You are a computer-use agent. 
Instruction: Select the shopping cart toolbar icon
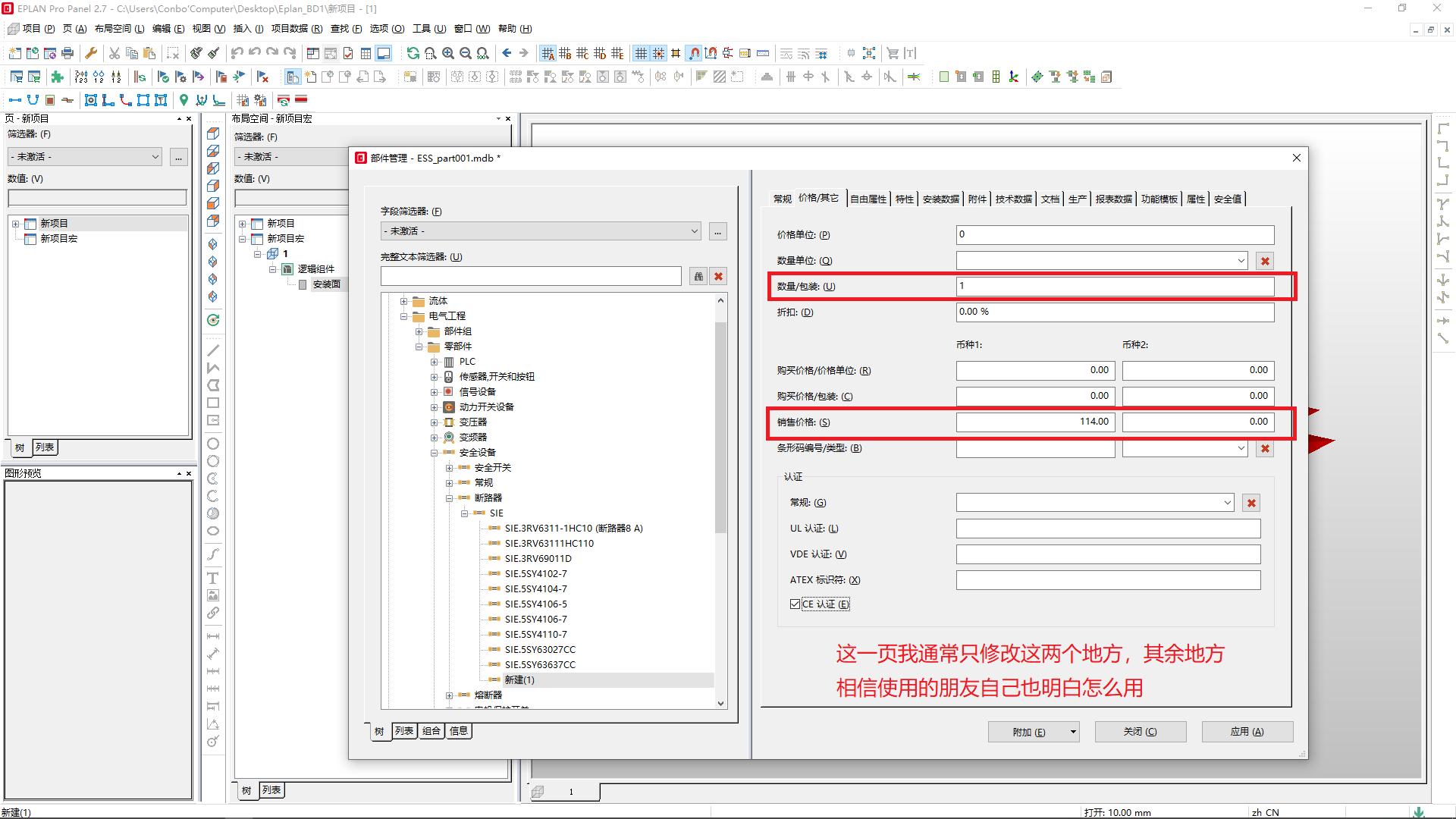coord(894,53)
